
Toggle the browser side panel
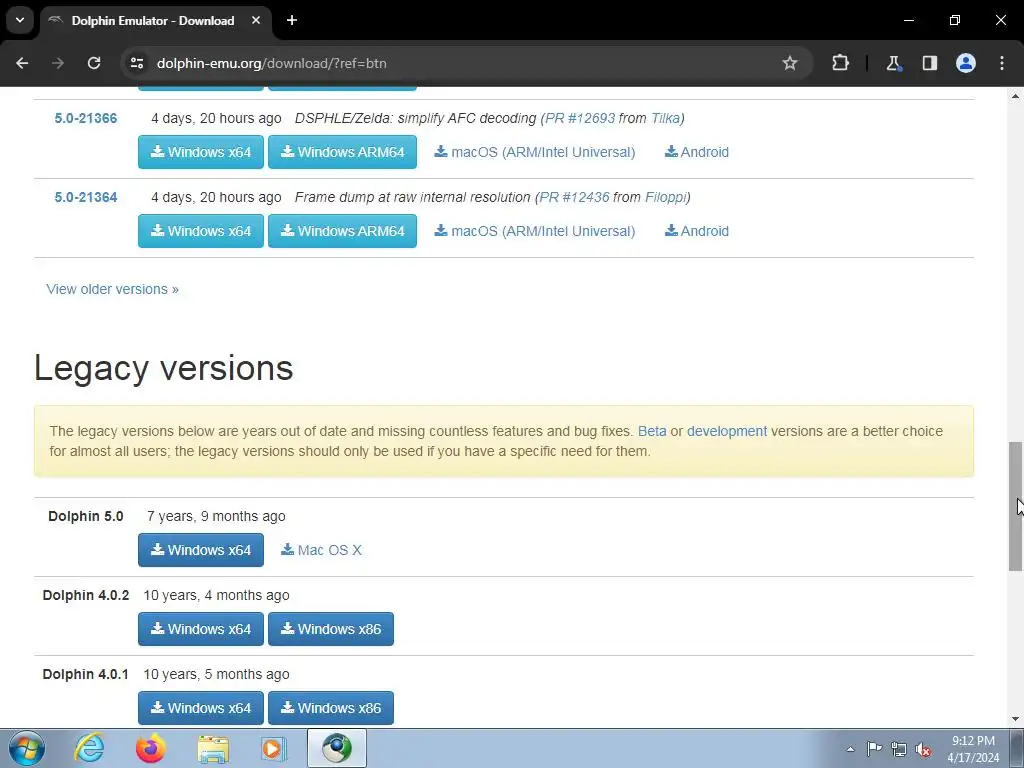pyautogui.click(x=929, y=63)
